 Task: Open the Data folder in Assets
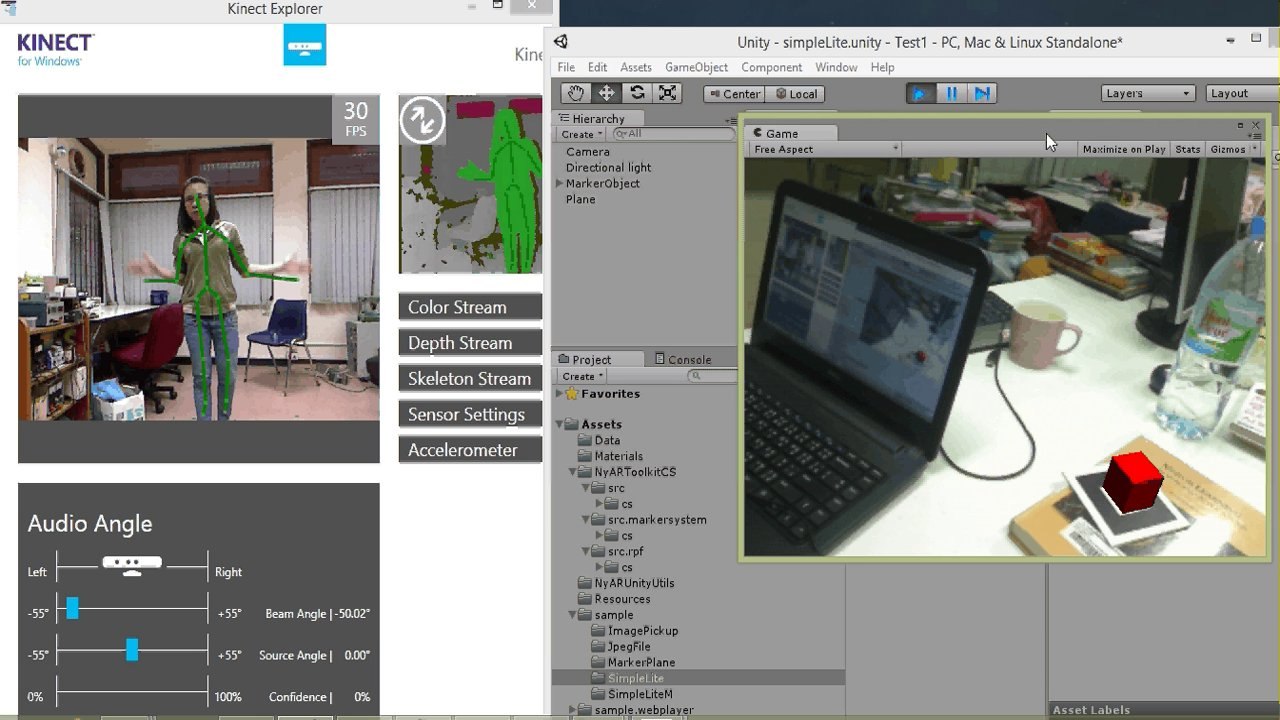pyautogui.click(x=598, y=440)
